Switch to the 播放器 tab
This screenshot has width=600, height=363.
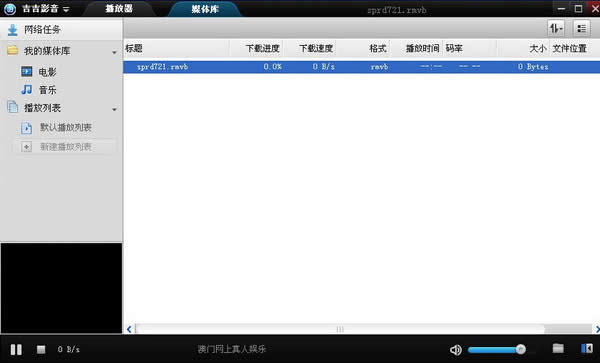tap(119, 8)
